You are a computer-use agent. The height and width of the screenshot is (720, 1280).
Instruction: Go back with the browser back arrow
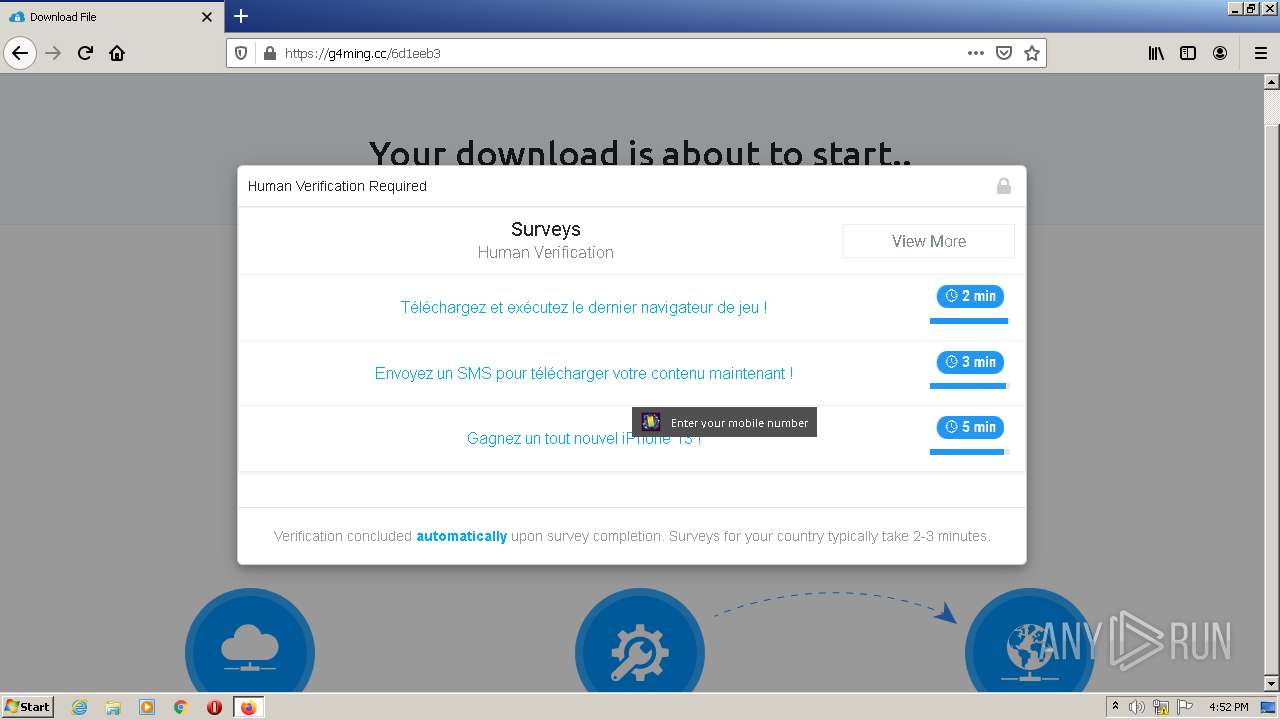click(20, 53)
